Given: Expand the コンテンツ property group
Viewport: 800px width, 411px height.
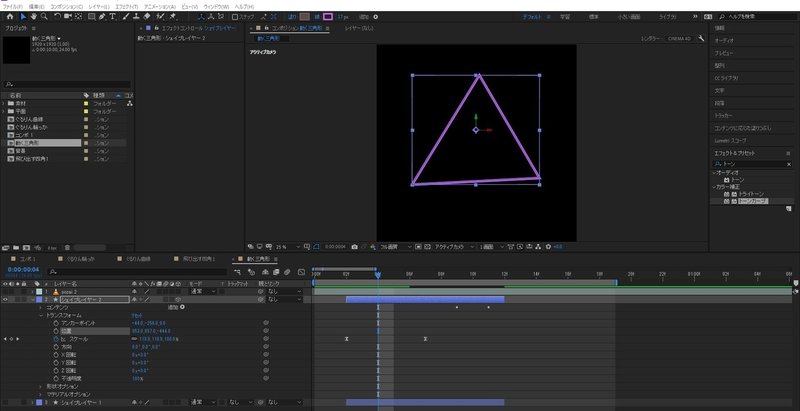Looking at the screenshot, I should (x=41, y=307).
